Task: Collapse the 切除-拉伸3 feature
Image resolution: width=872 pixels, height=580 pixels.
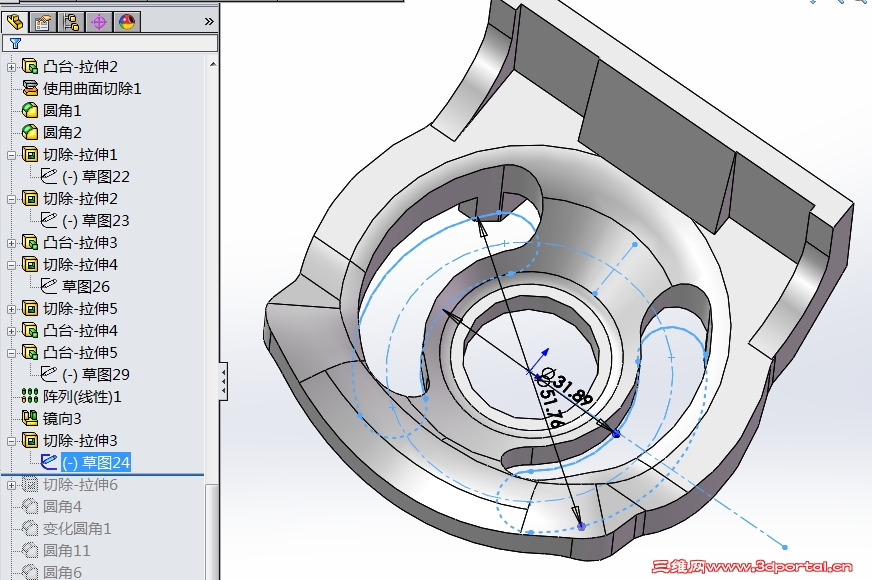Action: [11, 441]
